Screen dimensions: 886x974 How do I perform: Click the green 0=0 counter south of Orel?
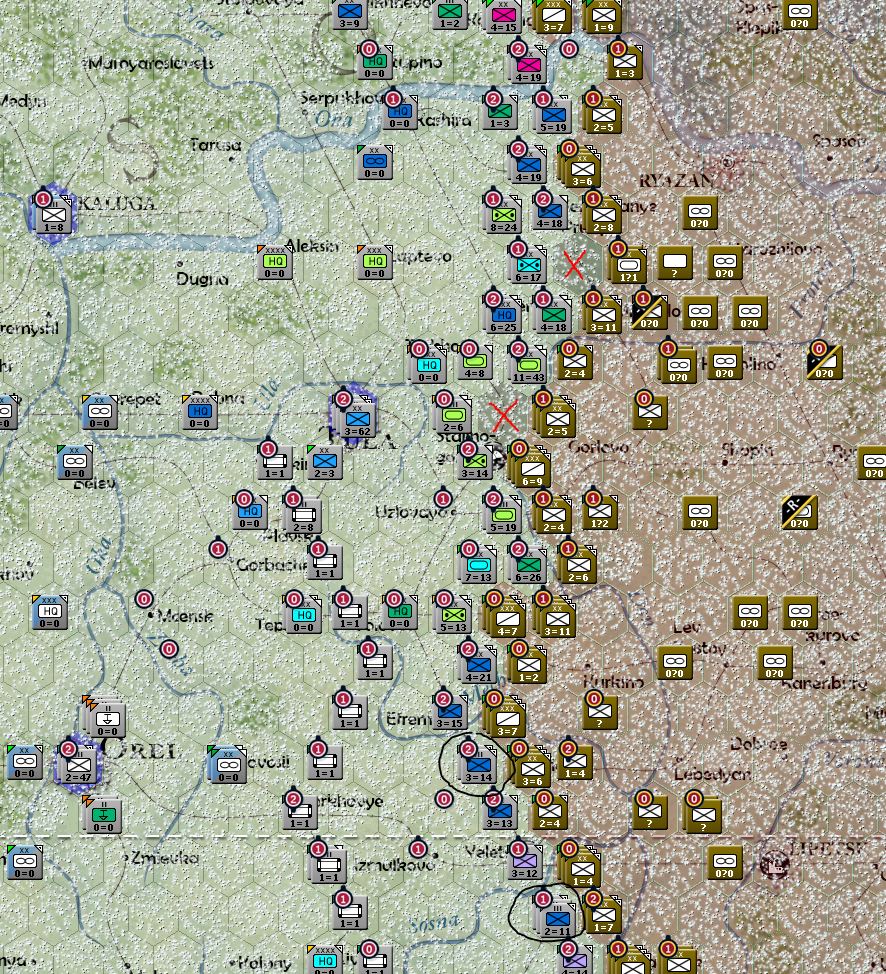104,815
